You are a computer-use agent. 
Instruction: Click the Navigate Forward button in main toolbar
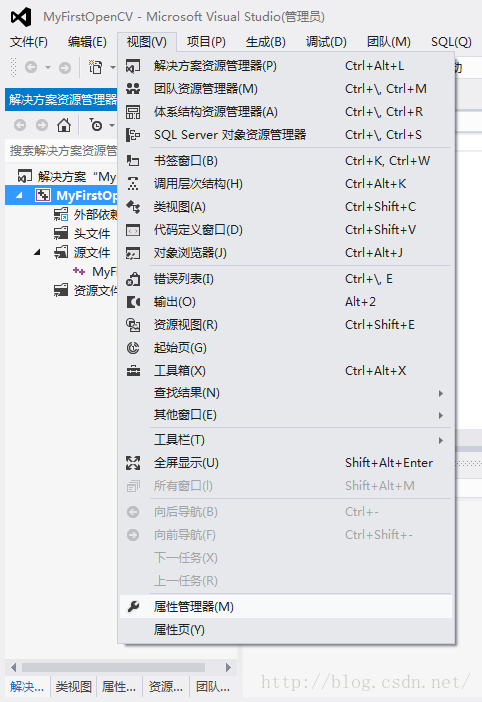[65, 68]
